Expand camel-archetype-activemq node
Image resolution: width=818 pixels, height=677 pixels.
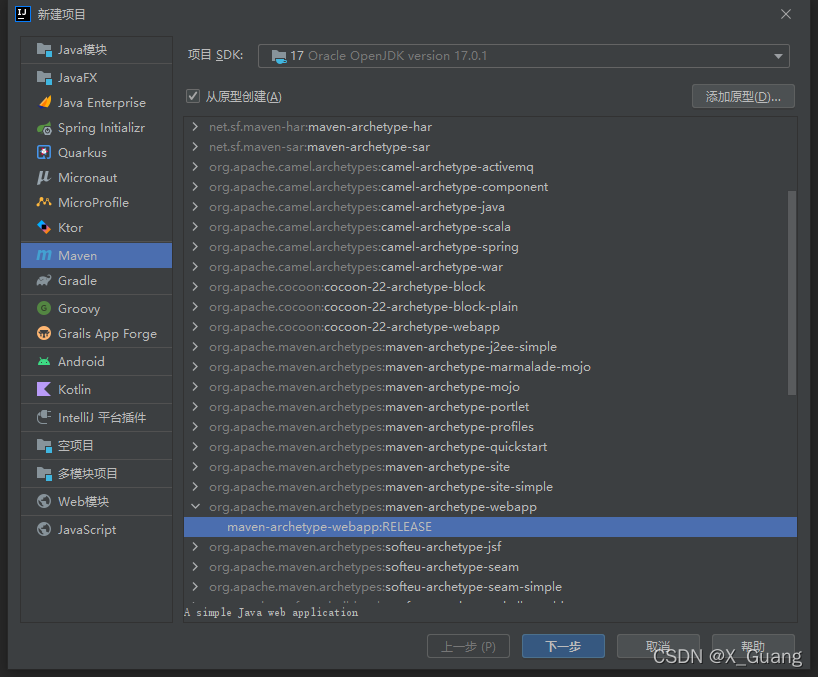tap(195, 167)
